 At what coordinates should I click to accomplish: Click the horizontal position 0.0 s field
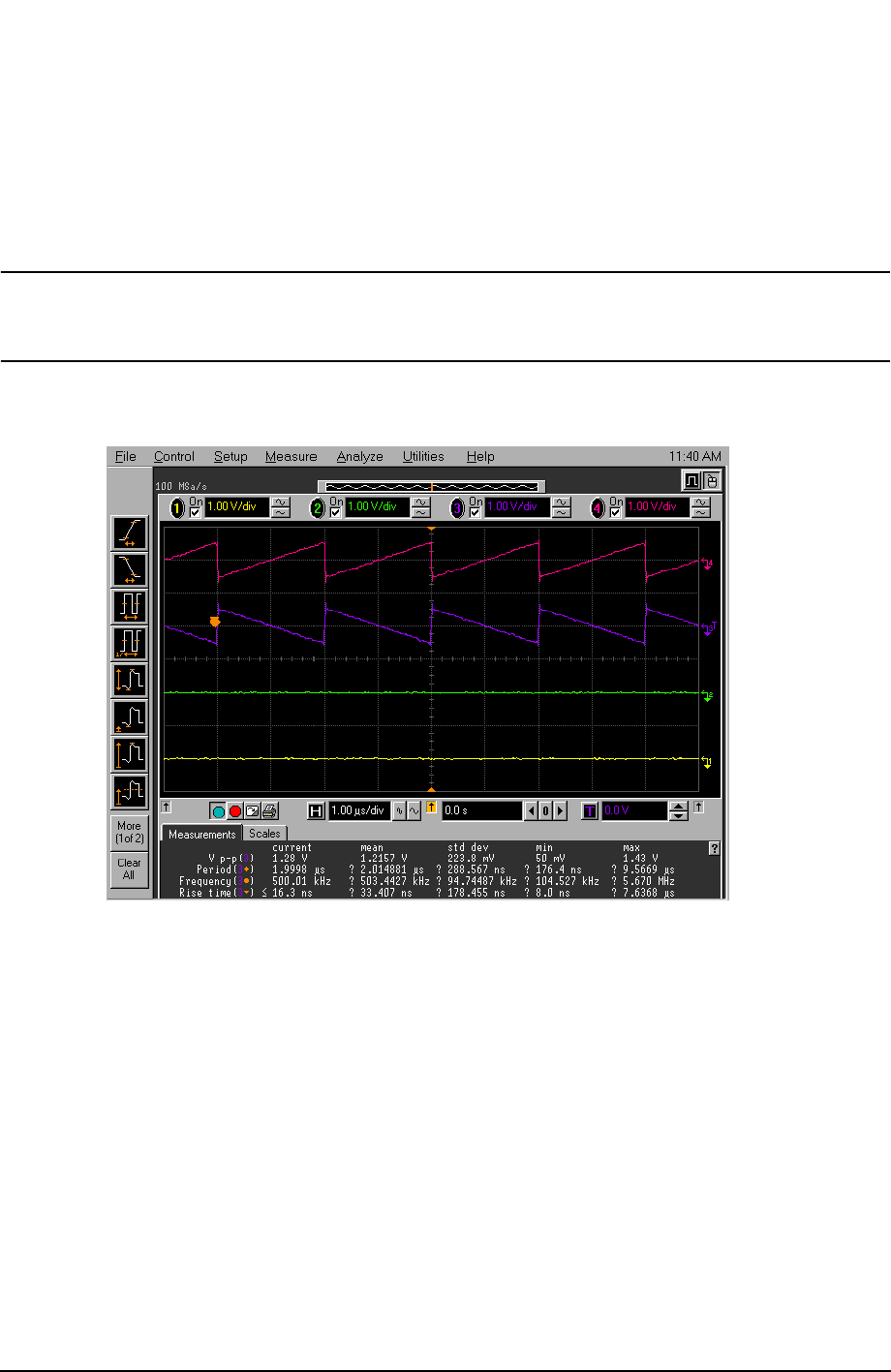[x=481, y=811]
